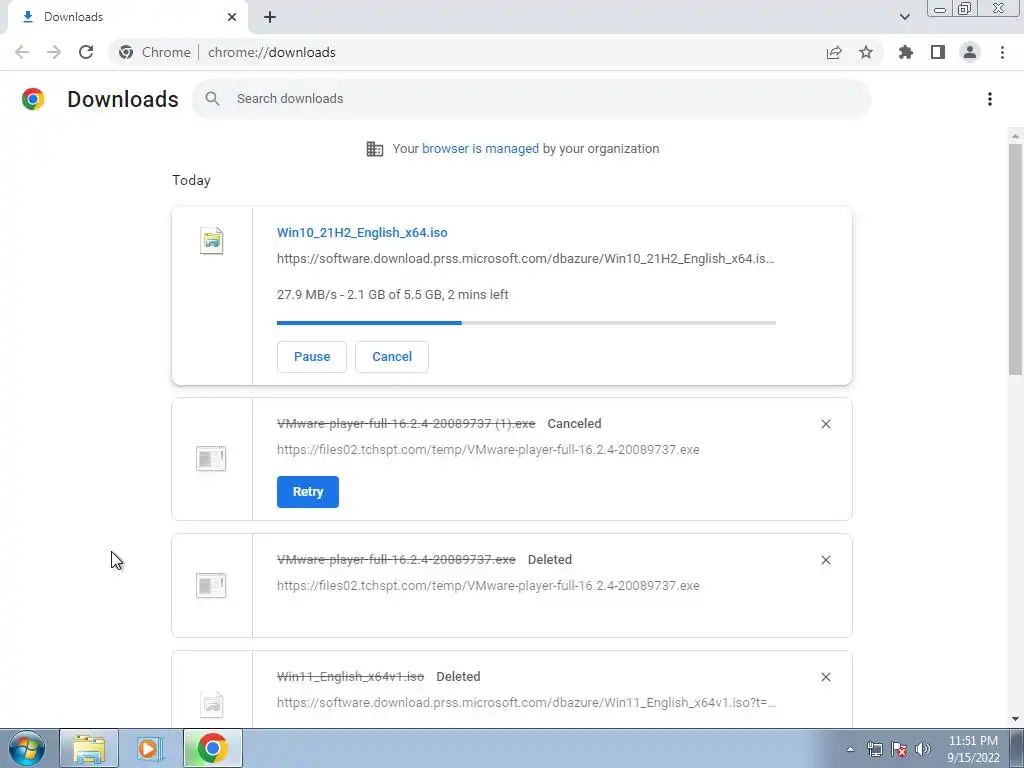Screen dimensions: 1024x768
Task: Click the browser forward arrow
Action: [x=54, y=52]
